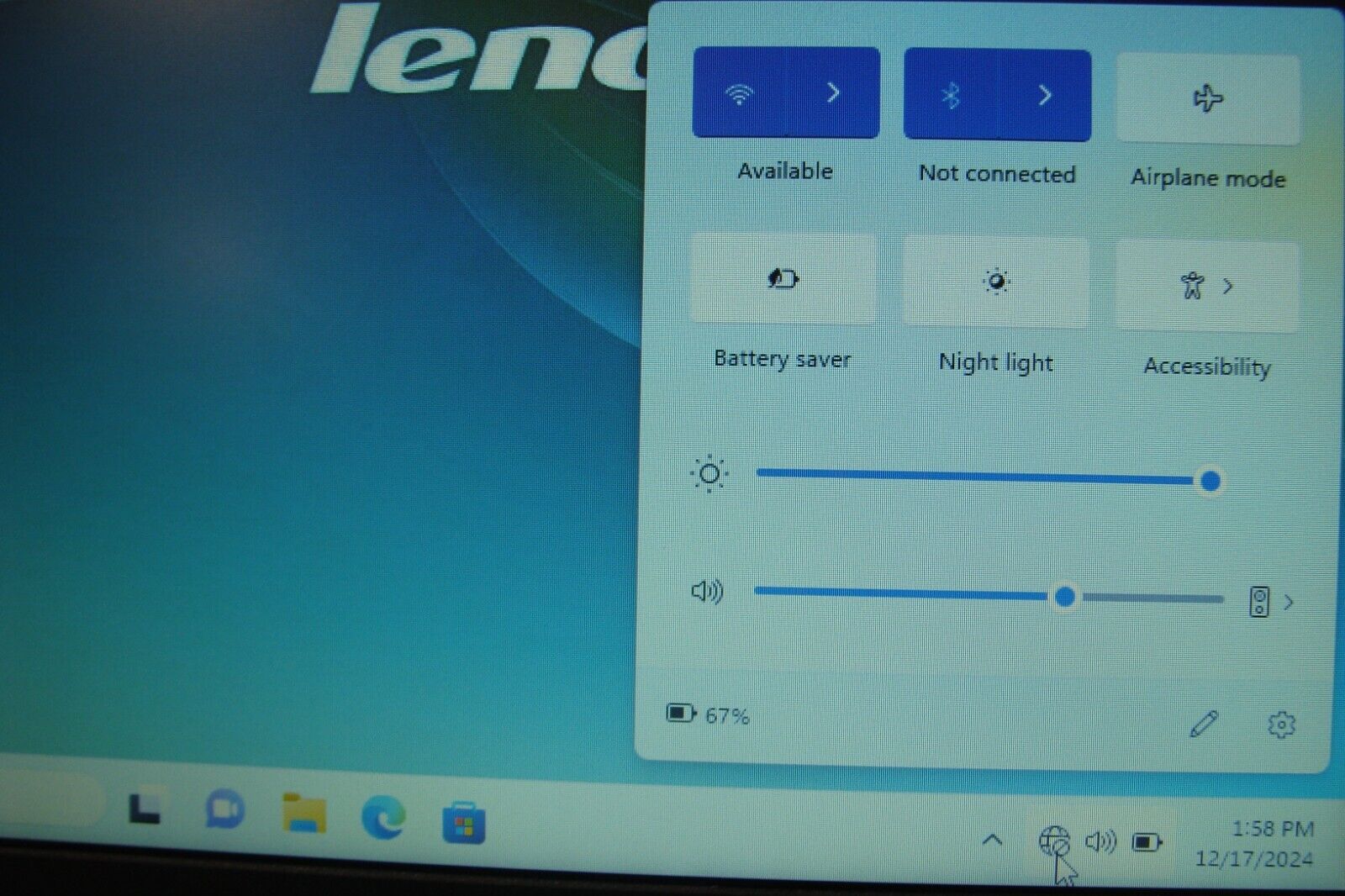Show hidden tray icons chevron
This screenshot has height=896, width=1345.
pos(992,839)
